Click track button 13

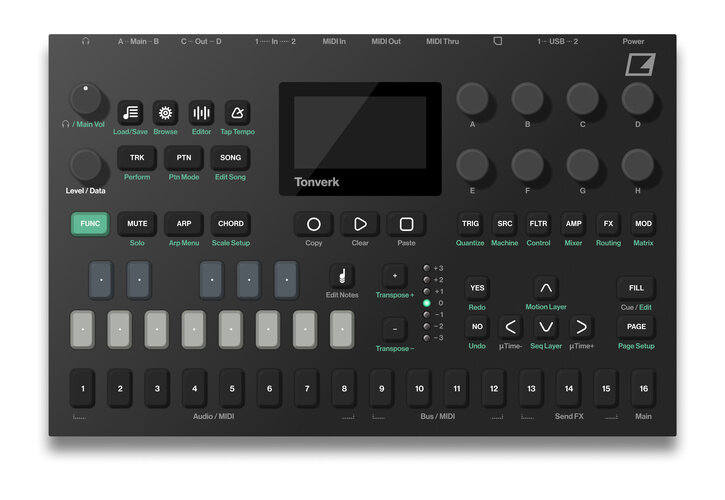[531, 388]
